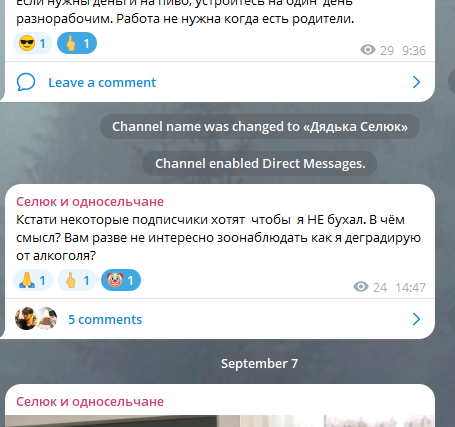Open the Селюк и односельчане name on the alcohol post
Screen dimensions: 455x427
[90, 202]
